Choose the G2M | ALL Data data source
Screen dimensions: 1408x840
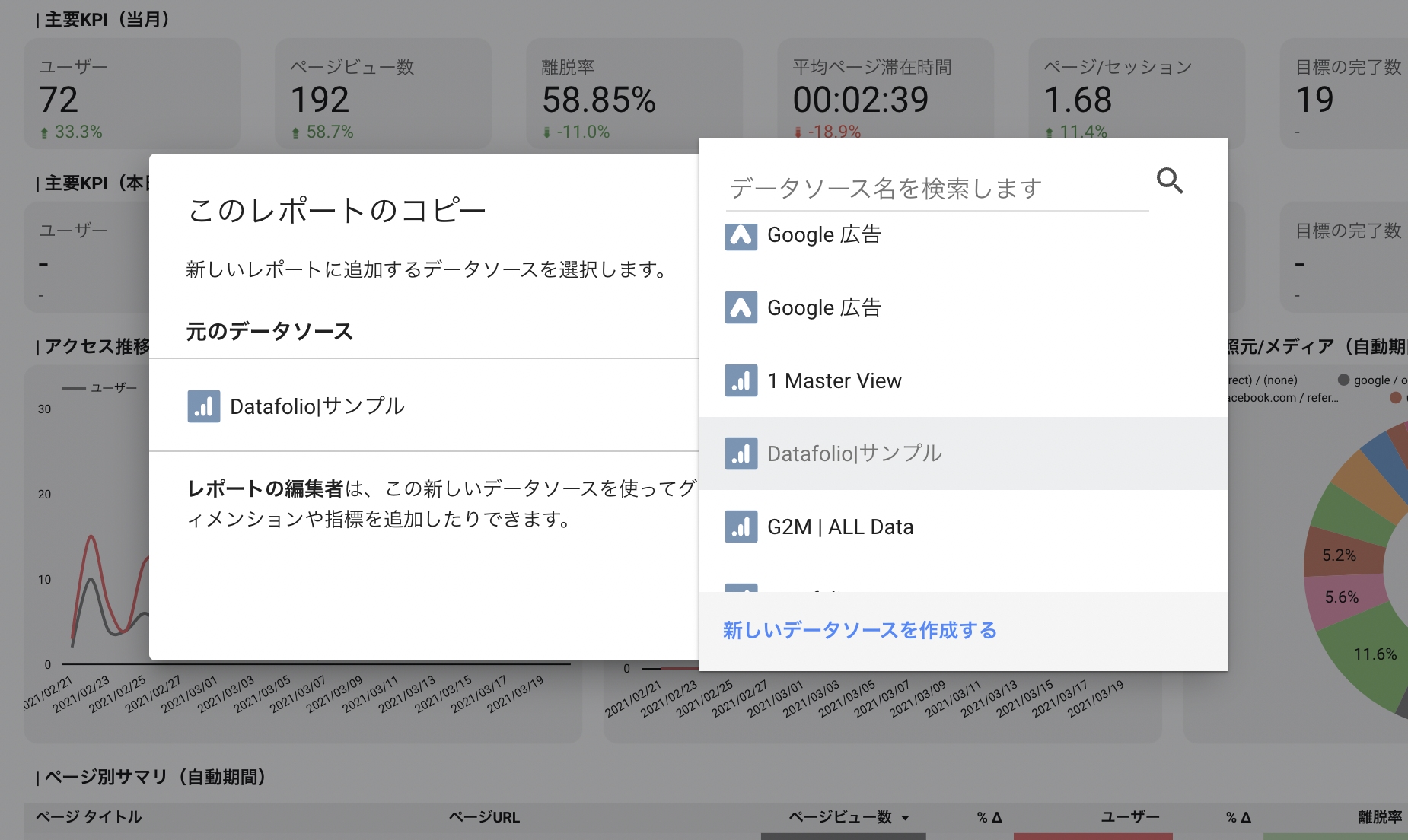click(963, 527)
